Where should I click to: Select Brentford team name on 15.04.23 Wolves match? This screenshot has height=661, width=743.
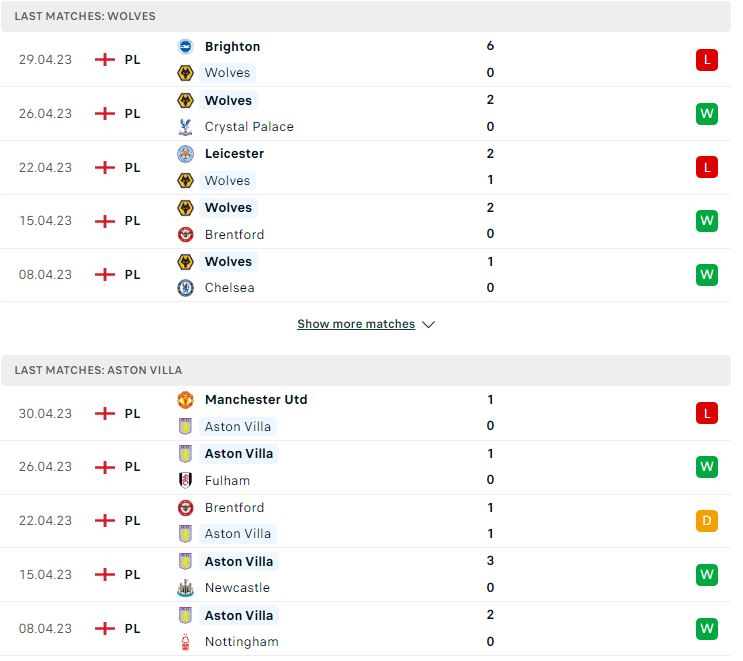tap(234, 235)
